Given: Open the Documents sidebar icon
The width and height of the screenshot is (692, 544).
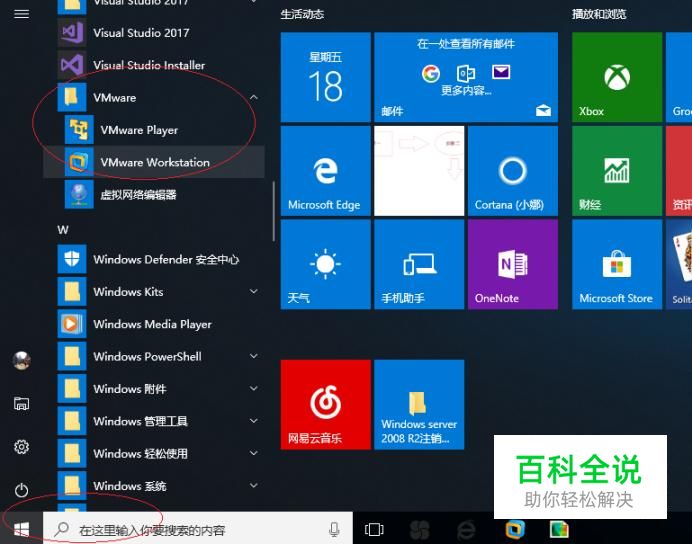Looking at the screenshot, I should (x=22, y=403).
